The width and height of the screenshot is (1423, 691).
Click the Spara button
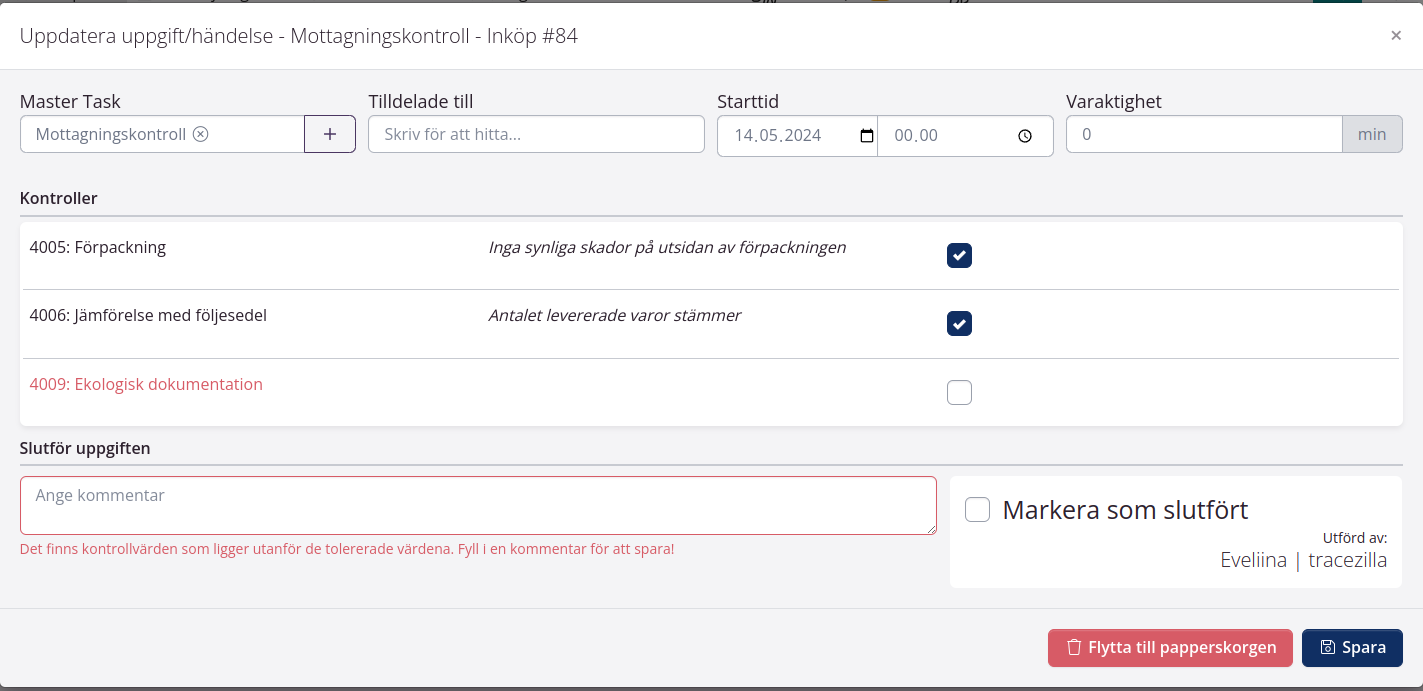pyautogui.click(x=1352, y=647)
